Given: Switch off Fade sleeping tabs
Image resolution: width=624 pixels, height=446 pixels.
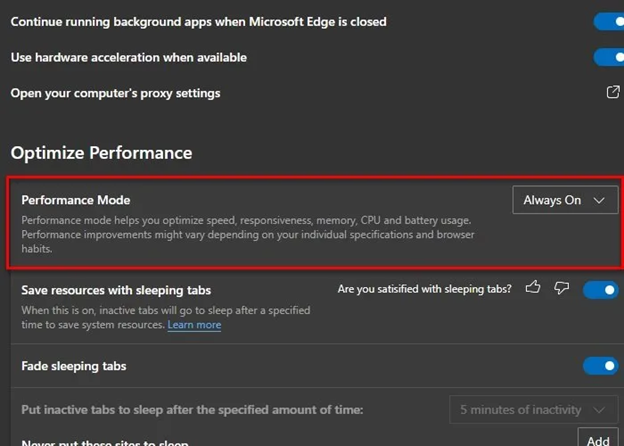Looking at the screenshot, I should pos(601,366).
